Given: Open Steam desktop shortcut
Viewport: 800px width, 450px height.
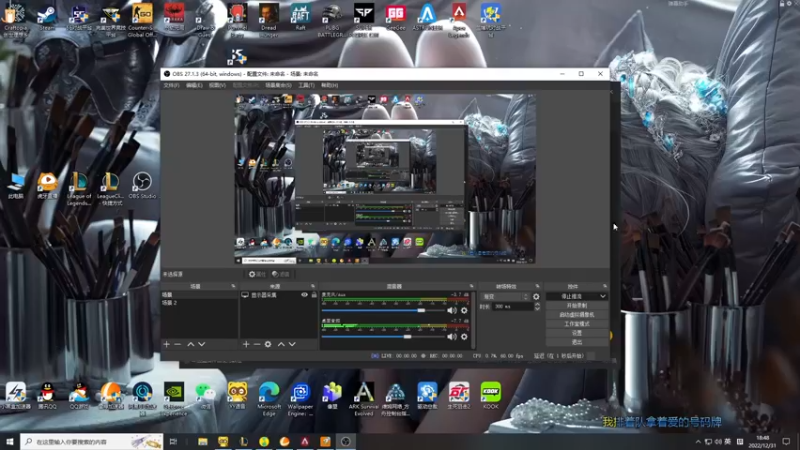Looking at the screenshot, I should pyautogui.click(x=46, y=17).
